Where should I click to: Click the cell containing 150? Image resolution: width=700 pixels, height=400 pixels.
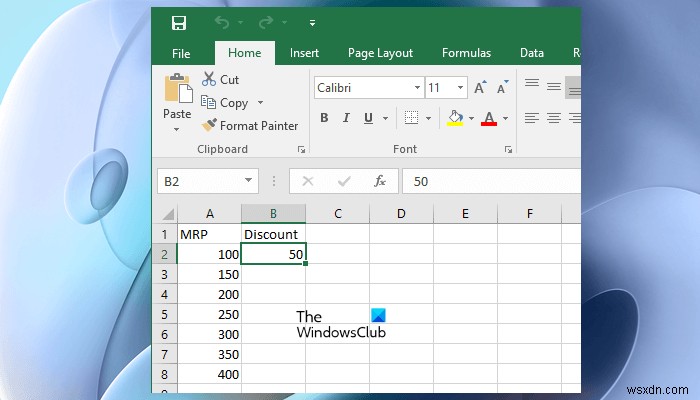tap(209, 274)
